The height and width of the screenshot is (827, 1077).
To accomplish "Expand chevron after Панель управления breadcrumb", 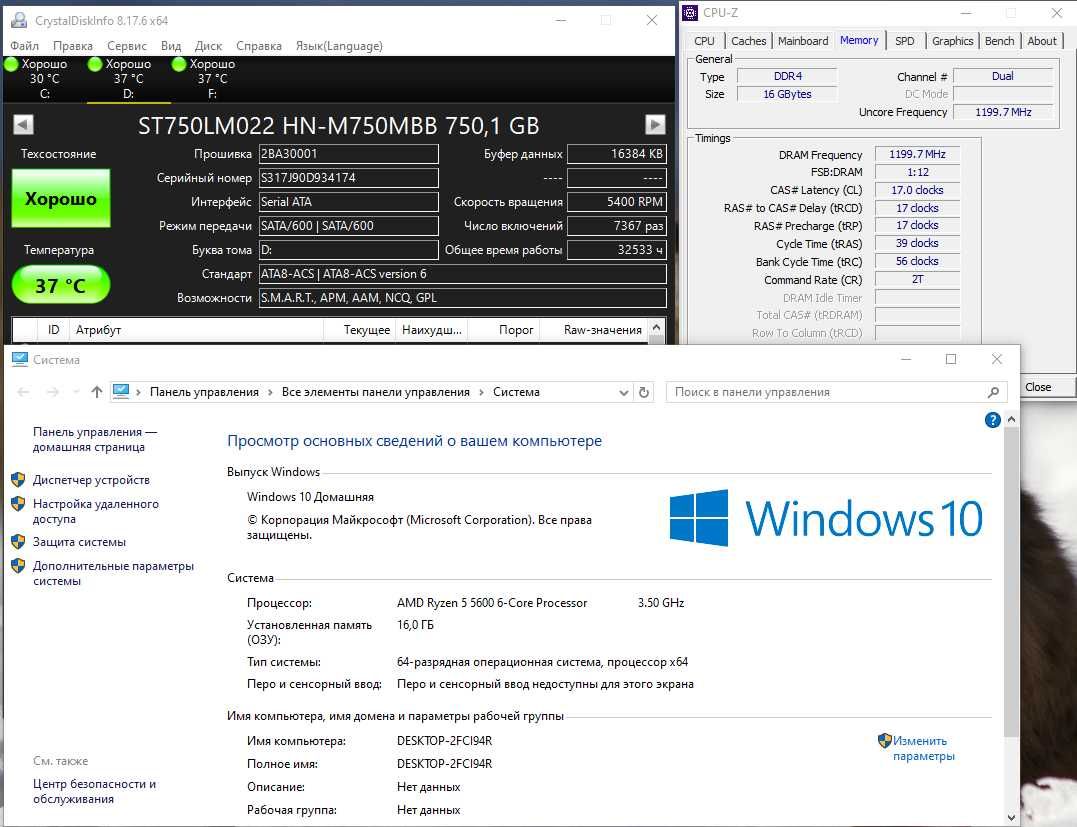I will [270, 392].
